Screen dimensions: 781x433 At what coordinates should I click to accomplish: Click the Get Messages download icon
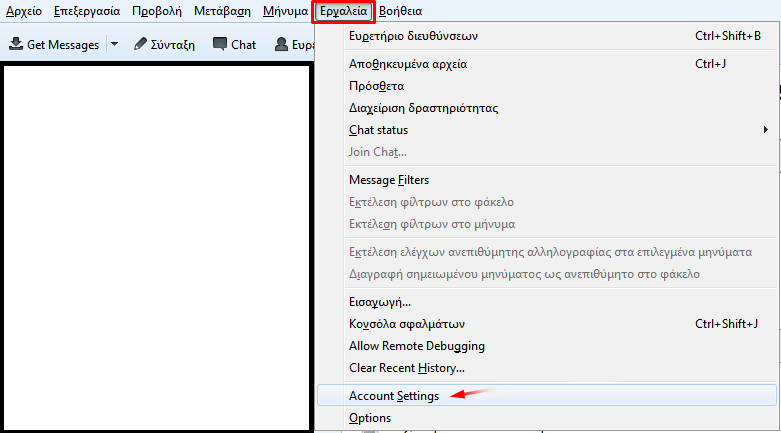coord(16,44)
